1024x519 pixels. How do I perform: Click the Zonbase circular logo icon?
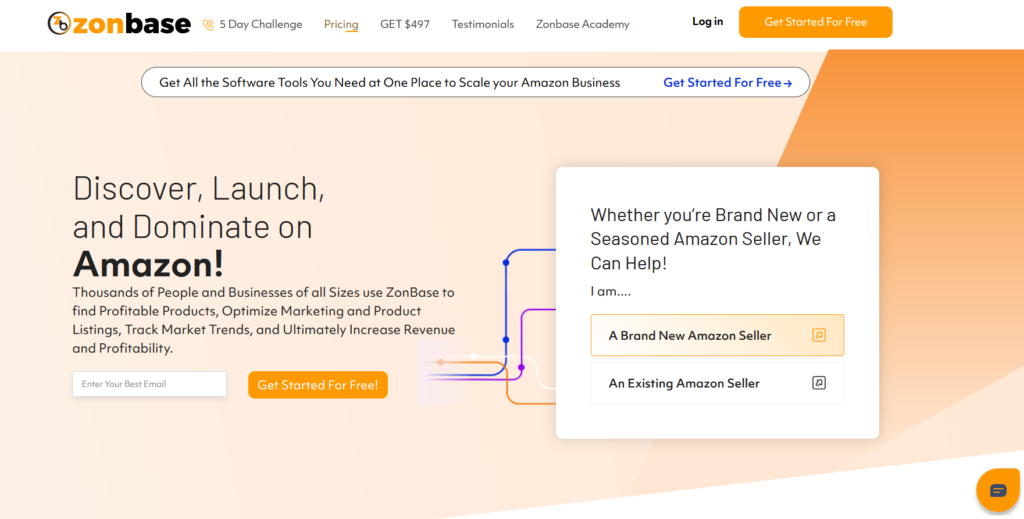pos(59,23)
